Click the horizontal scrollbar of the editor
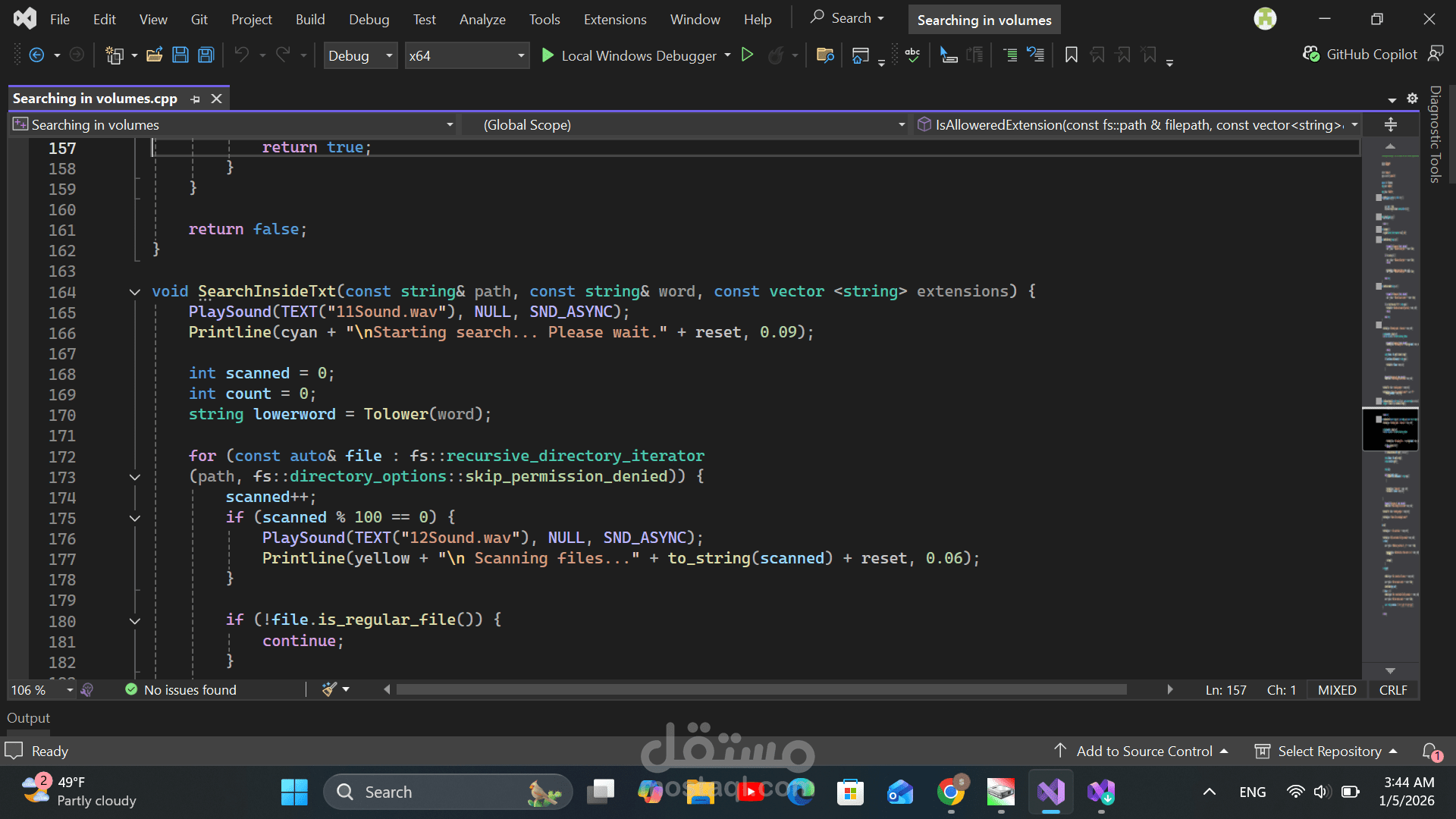The width and height of the screenshot is (1456, 819). 760,689
